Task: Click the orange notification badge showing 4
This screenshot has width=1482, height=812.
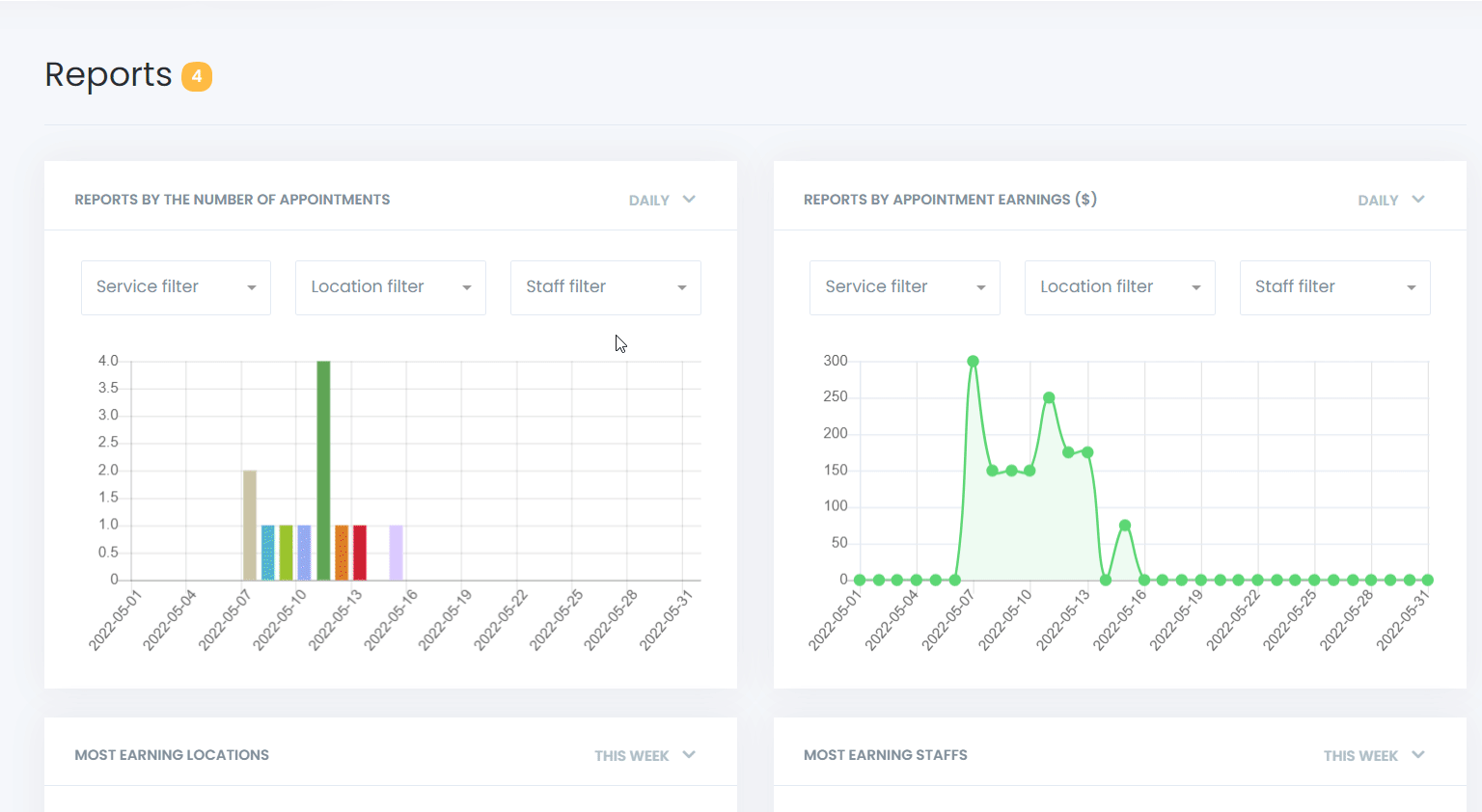Action: point(197,76)
